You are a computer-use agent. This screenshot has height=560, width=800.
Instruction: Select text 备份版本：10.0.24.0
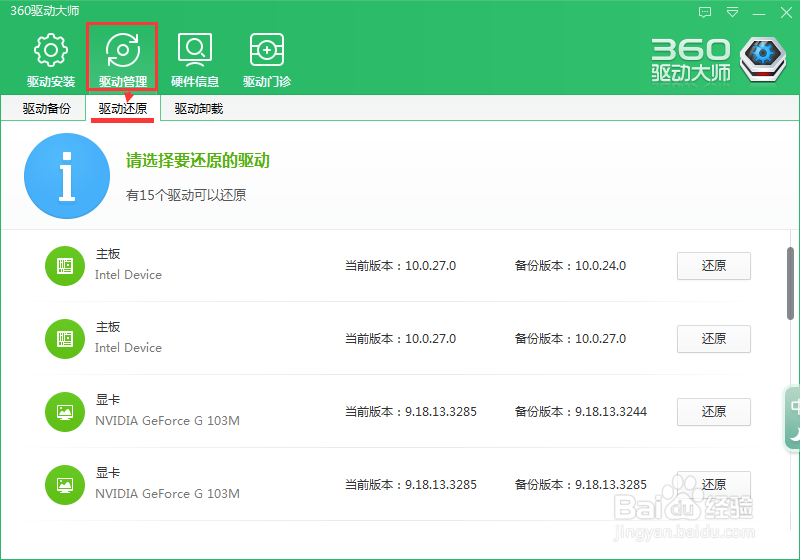pyautogui.click(x=570, y=266)
